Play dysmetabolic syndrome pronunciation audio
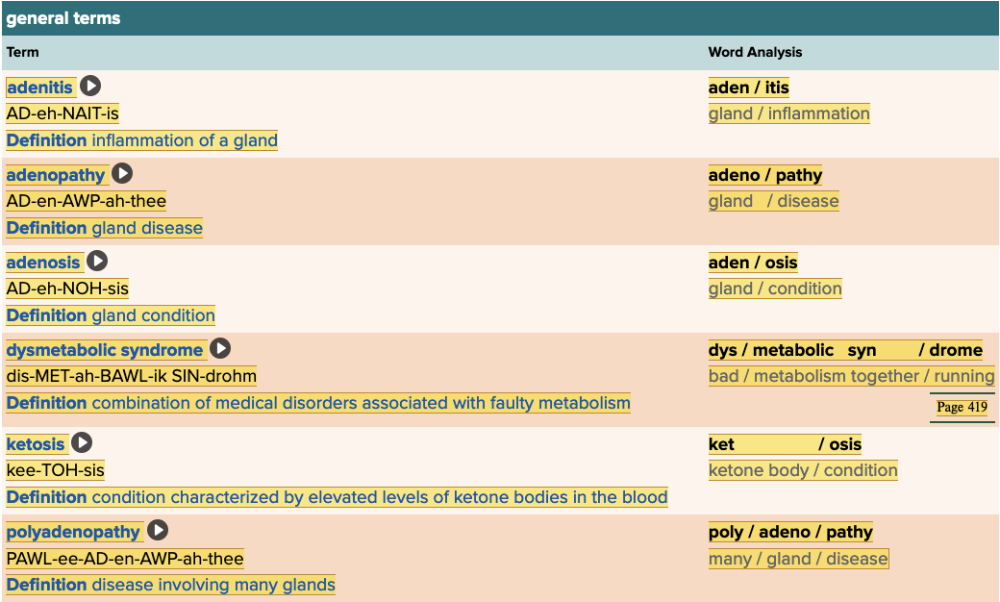Screen dimensions: 1000x602 (220, 349)
